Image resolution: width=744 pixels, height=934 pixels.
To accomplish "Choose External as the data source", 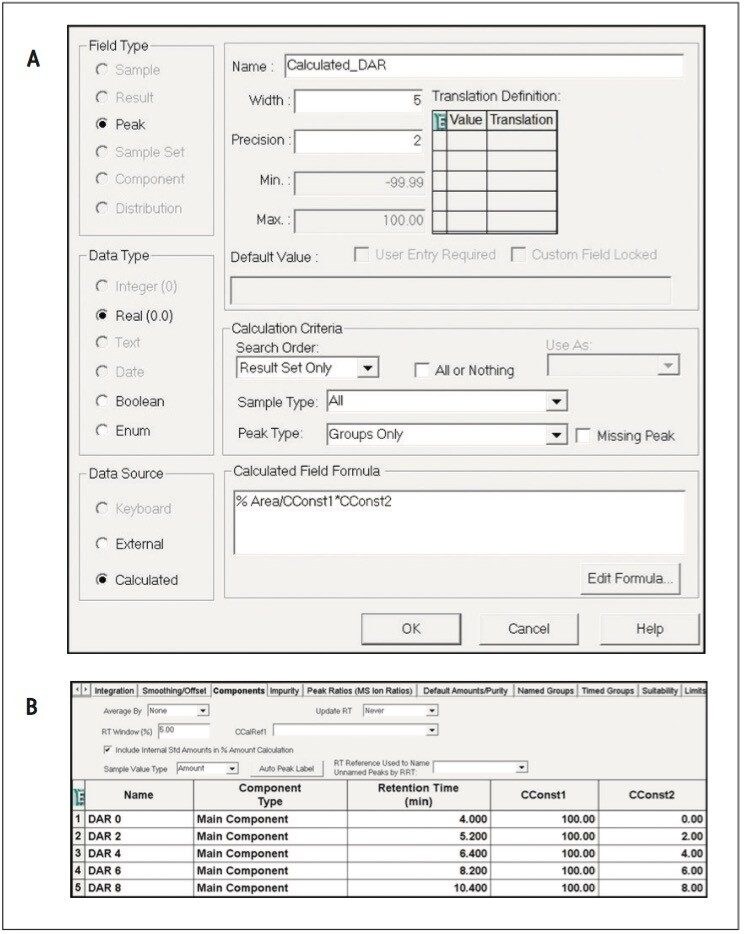I will [102, 543].
